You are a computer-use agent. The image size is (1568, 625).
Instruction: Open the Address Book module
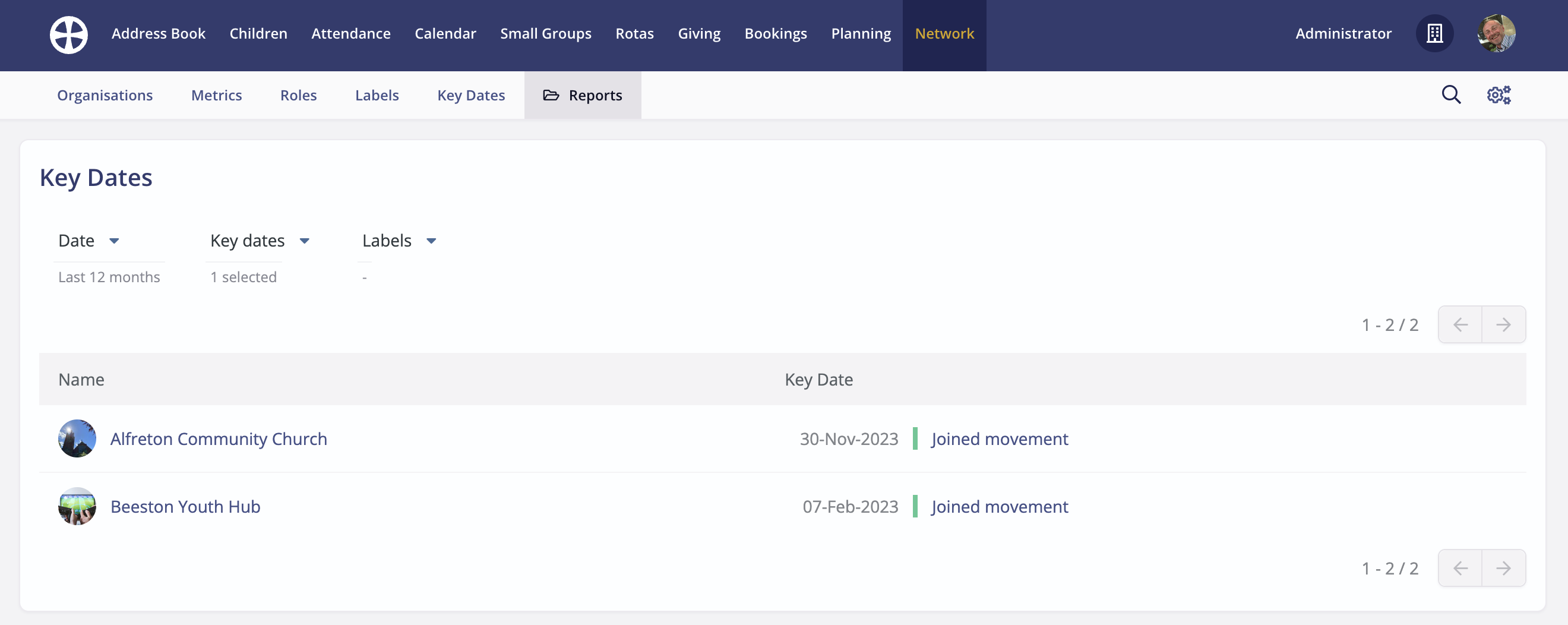pyautogui.click(x=158, y=33)
